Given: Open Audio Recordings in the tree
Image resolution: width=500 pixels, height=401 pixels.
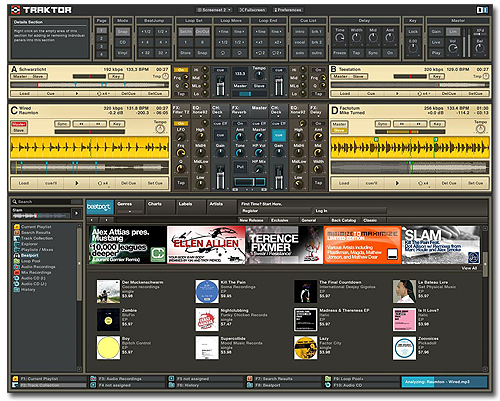Looking at the screenshot, I should tap(16, 267).
